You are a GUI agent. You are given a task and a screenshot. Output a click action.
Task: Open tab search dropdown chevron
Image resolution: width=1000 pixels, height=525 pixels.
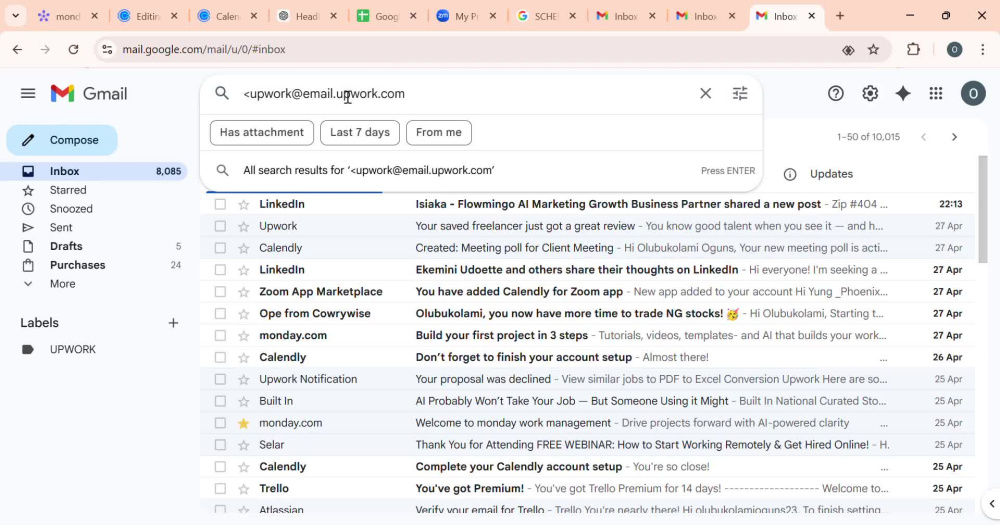tap(15, 16)
